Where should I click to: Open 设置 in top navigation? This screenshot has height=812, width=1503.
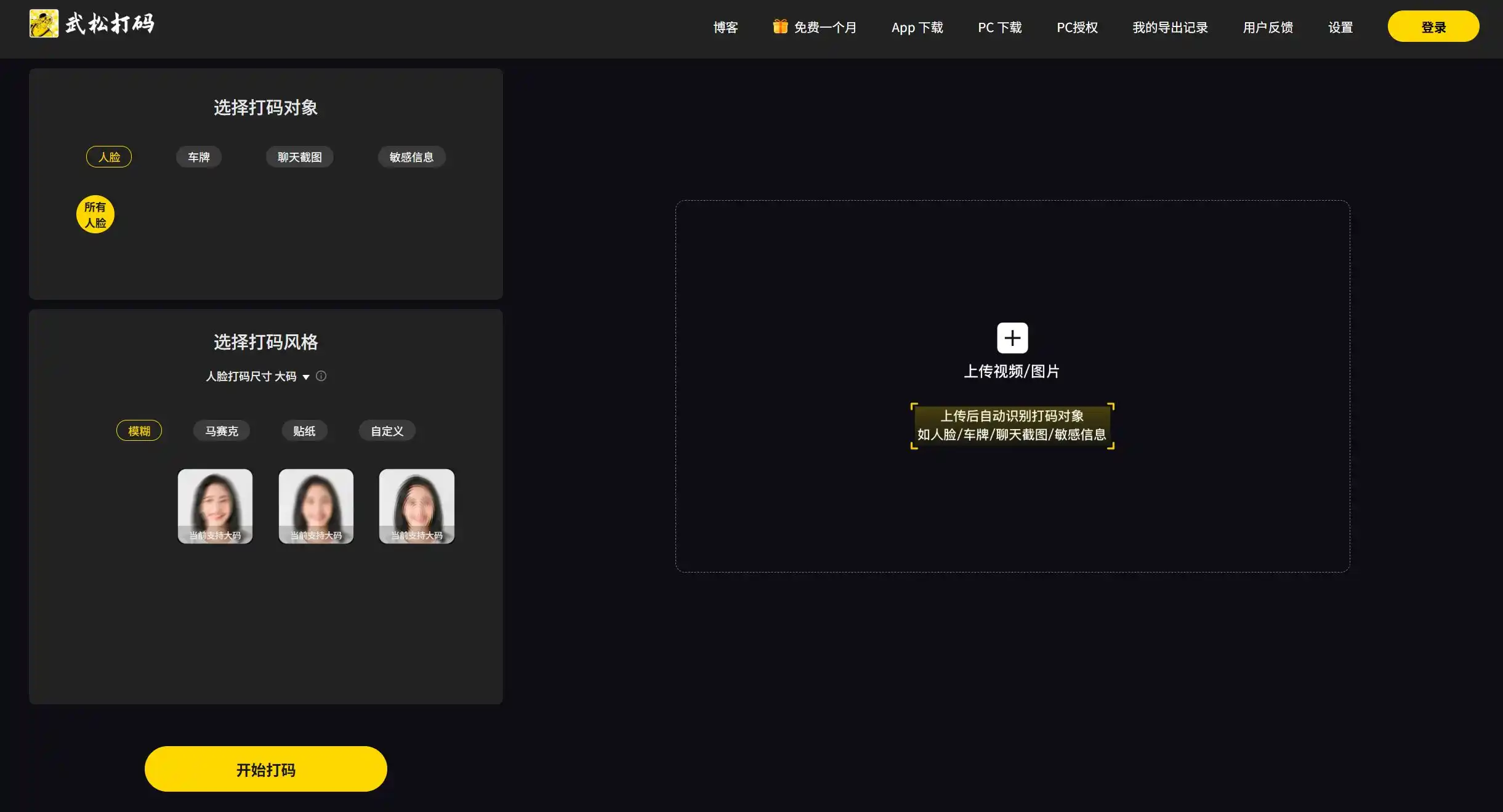click(x=1340, y=27)
